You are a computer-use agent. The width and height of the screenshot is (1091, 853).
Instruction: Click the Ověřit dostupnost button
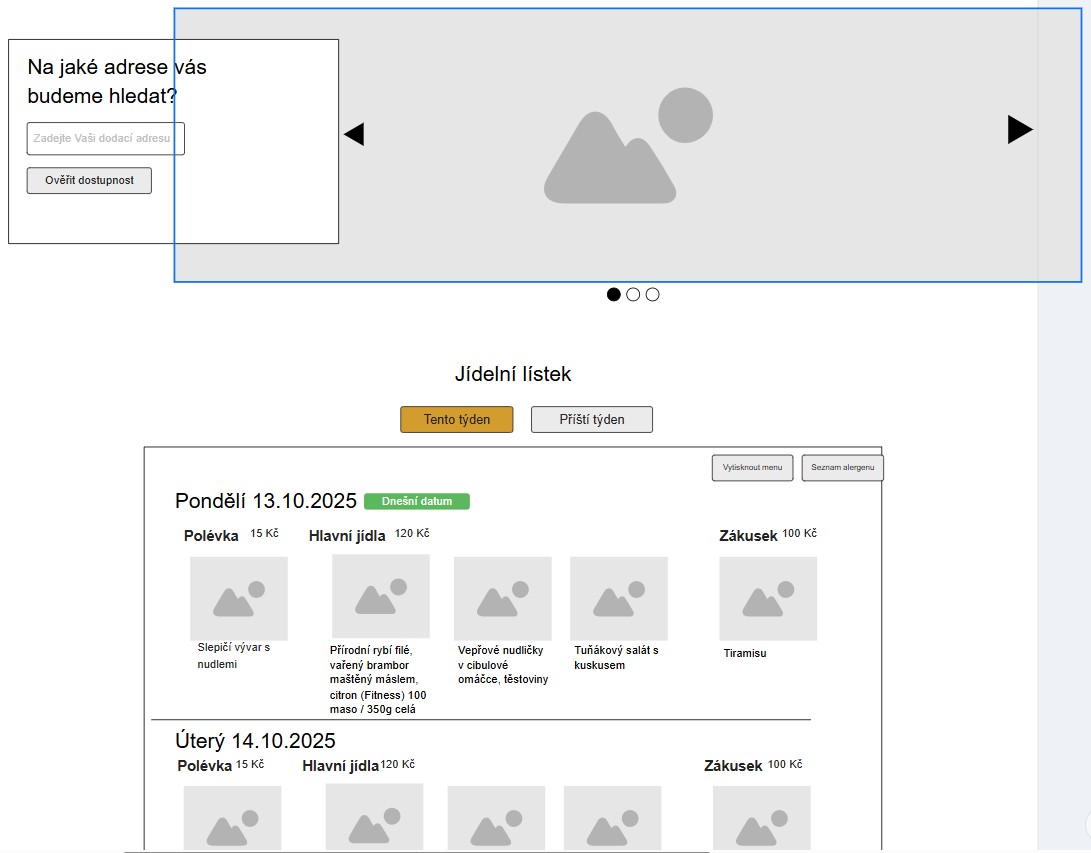(89, 180)
